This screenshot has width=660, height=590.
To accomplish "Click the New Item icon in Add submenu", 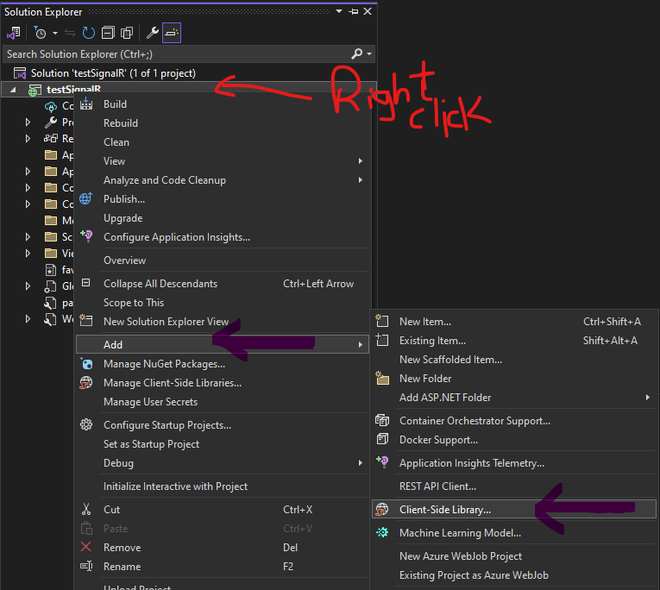I will point(382,321).
